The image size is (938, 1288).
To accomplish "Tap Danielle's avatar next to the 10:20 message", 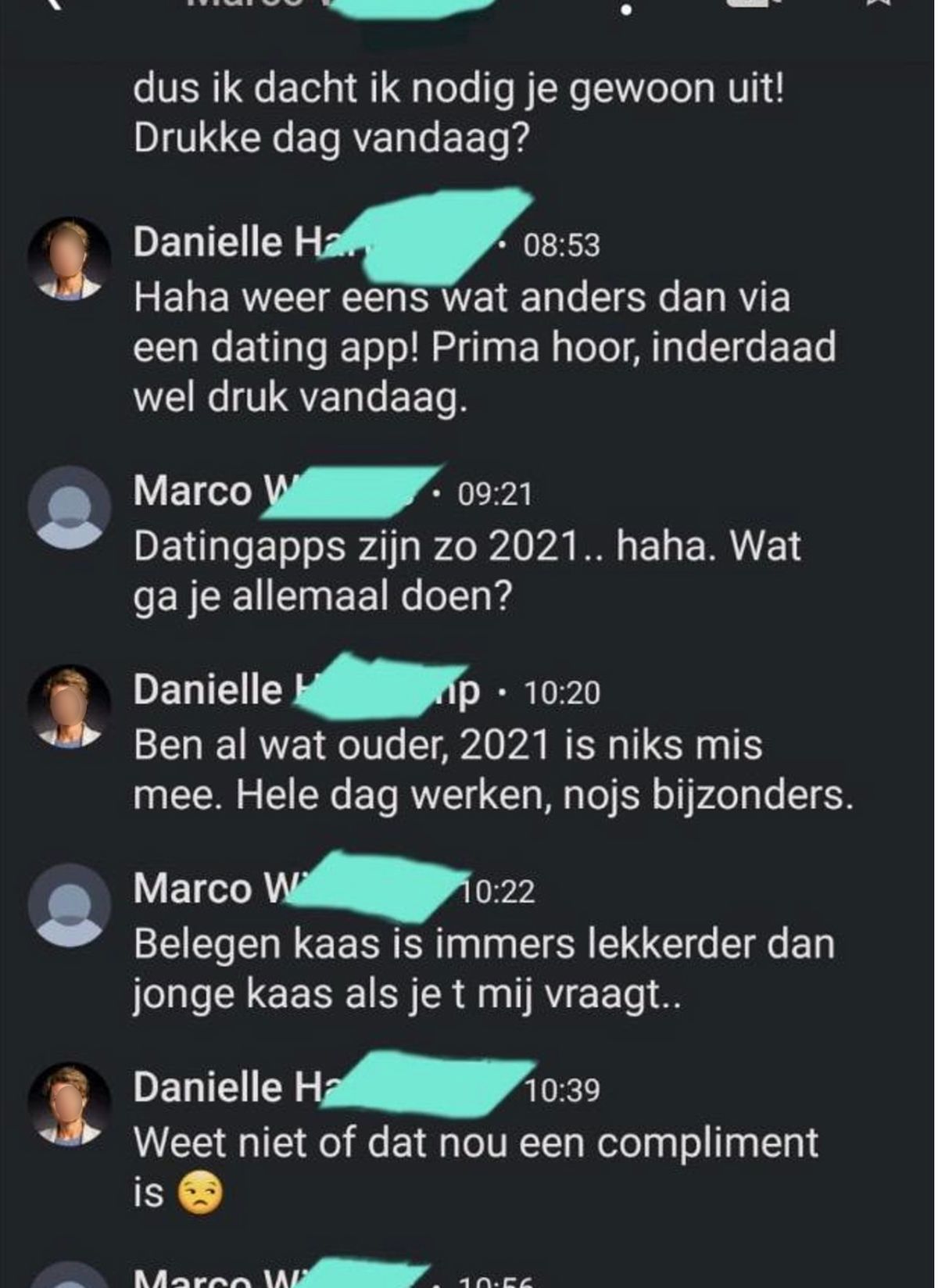I will point(70,707).
